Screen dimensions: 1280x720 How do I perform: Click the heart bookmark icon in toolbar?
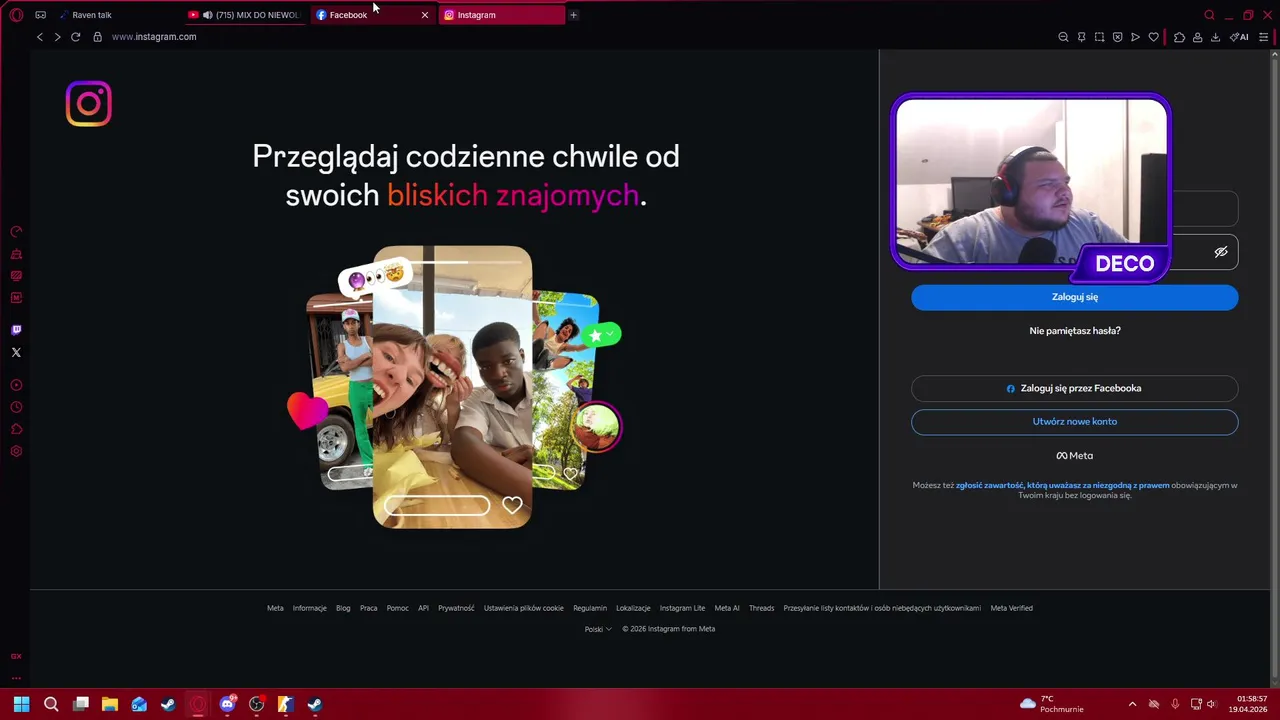[1153, 37]
